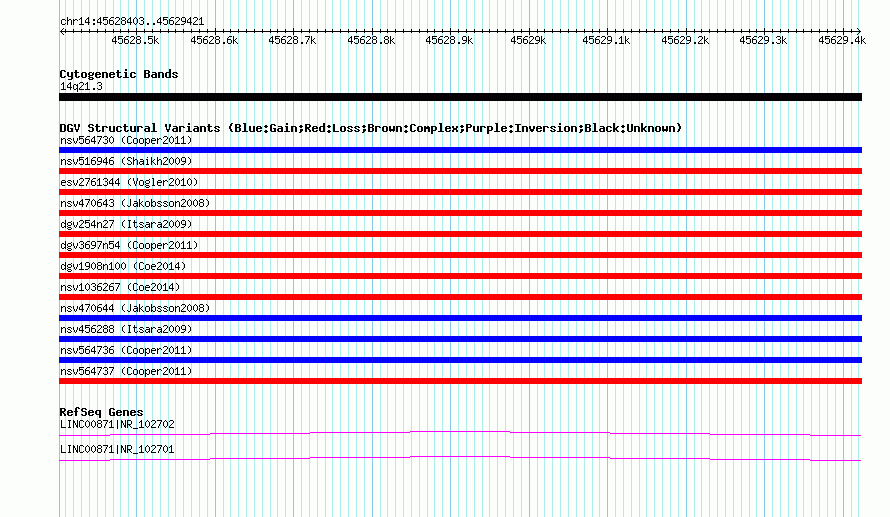Click the RefSeq Genes track title
The width and height of the screenshot is (890, 517).
coord(101,412)
